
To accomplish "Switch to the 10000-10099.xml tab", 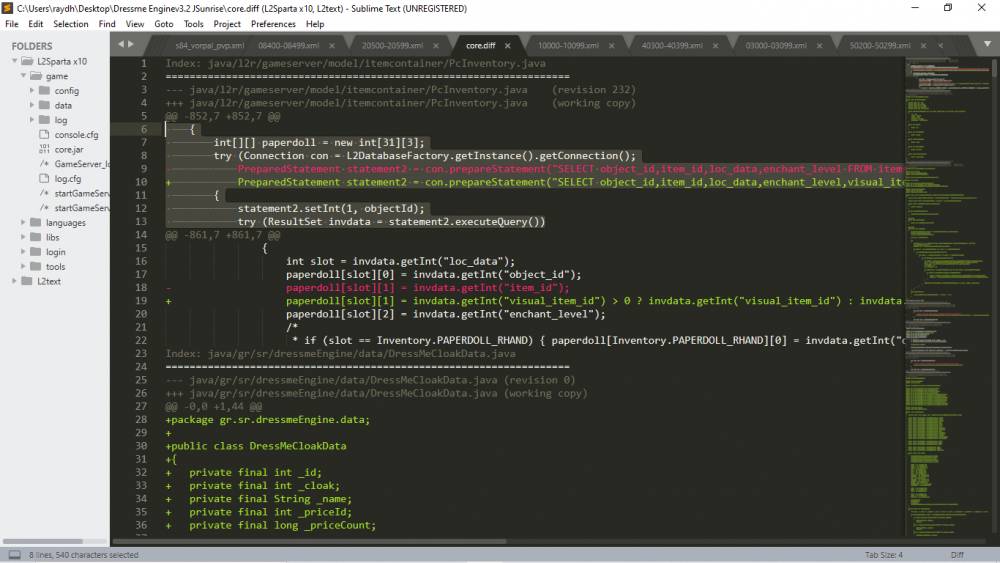I will [567, 46].
